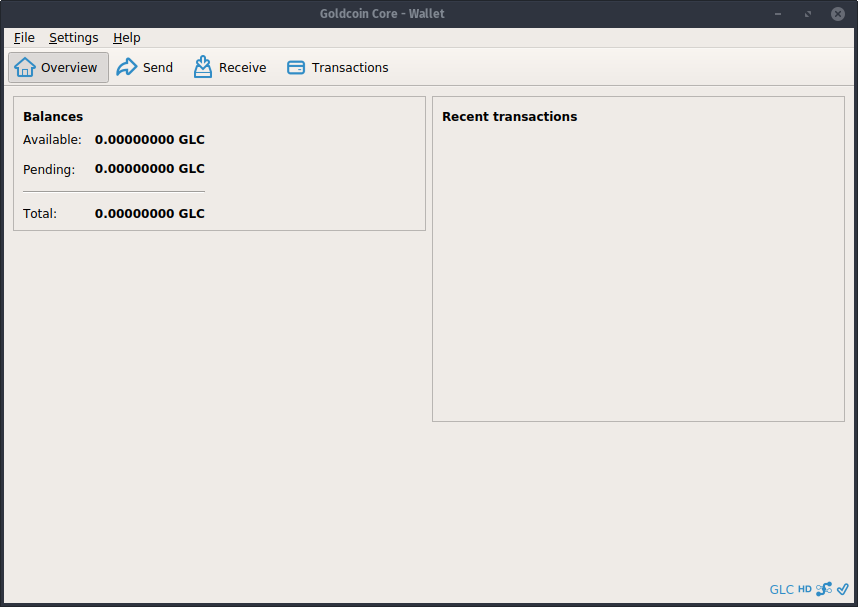
Task: Close the Goldcoin Core window
Action: (x=838, y=14)
